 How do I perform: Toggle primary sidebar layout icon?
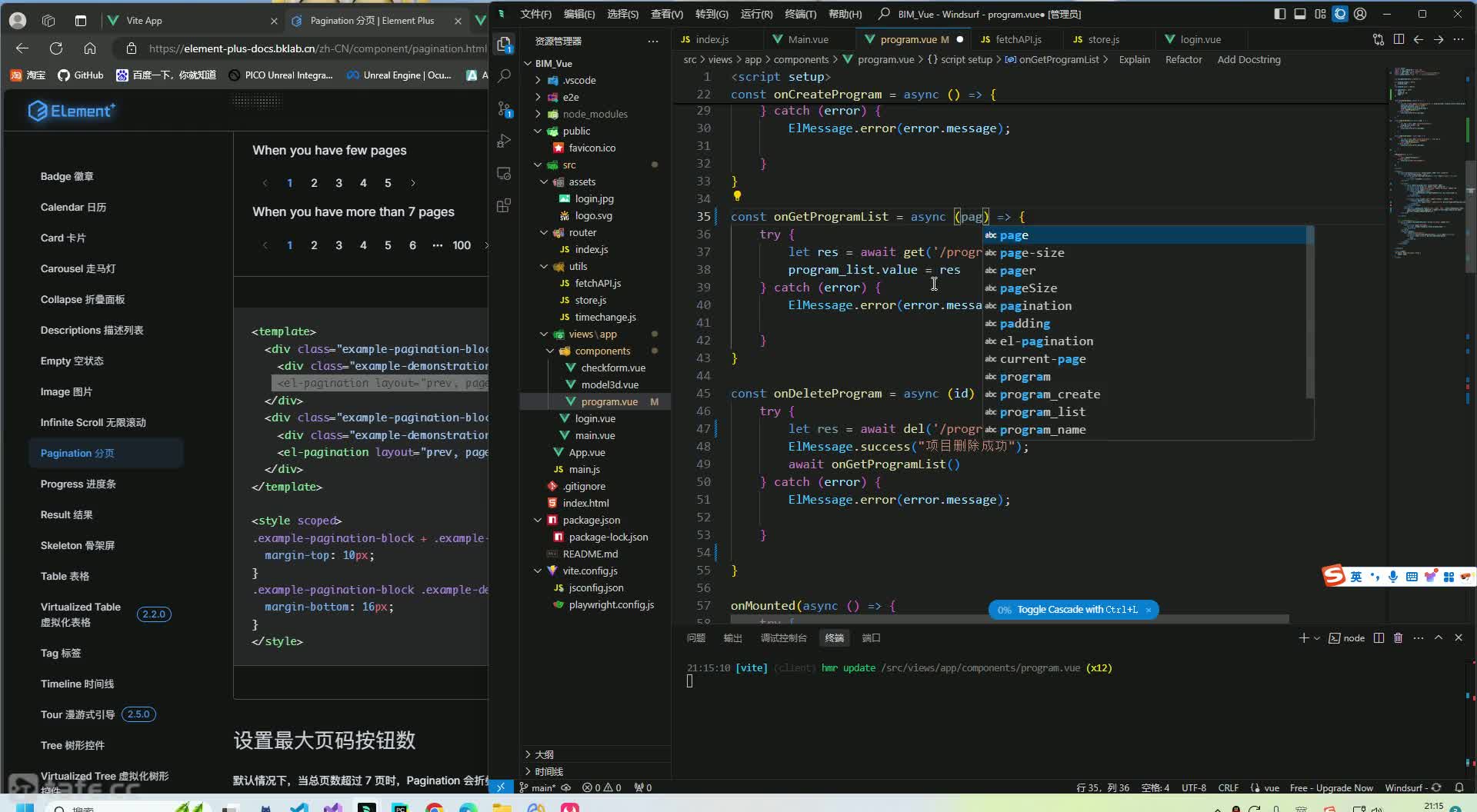point(1280,14)
